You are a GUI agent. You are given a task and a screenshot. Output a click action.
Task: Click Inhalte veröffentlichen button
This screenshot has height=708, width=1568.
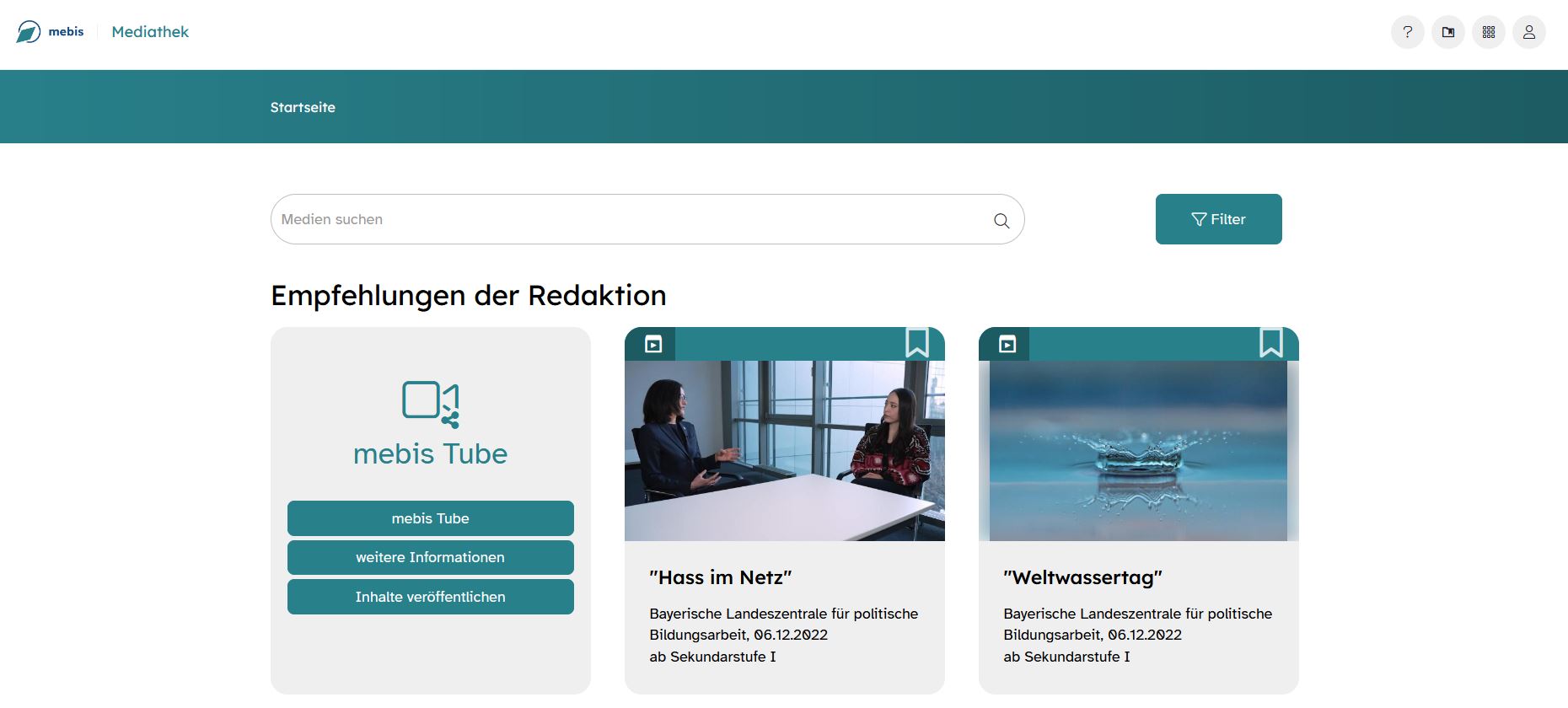[430, 597]
